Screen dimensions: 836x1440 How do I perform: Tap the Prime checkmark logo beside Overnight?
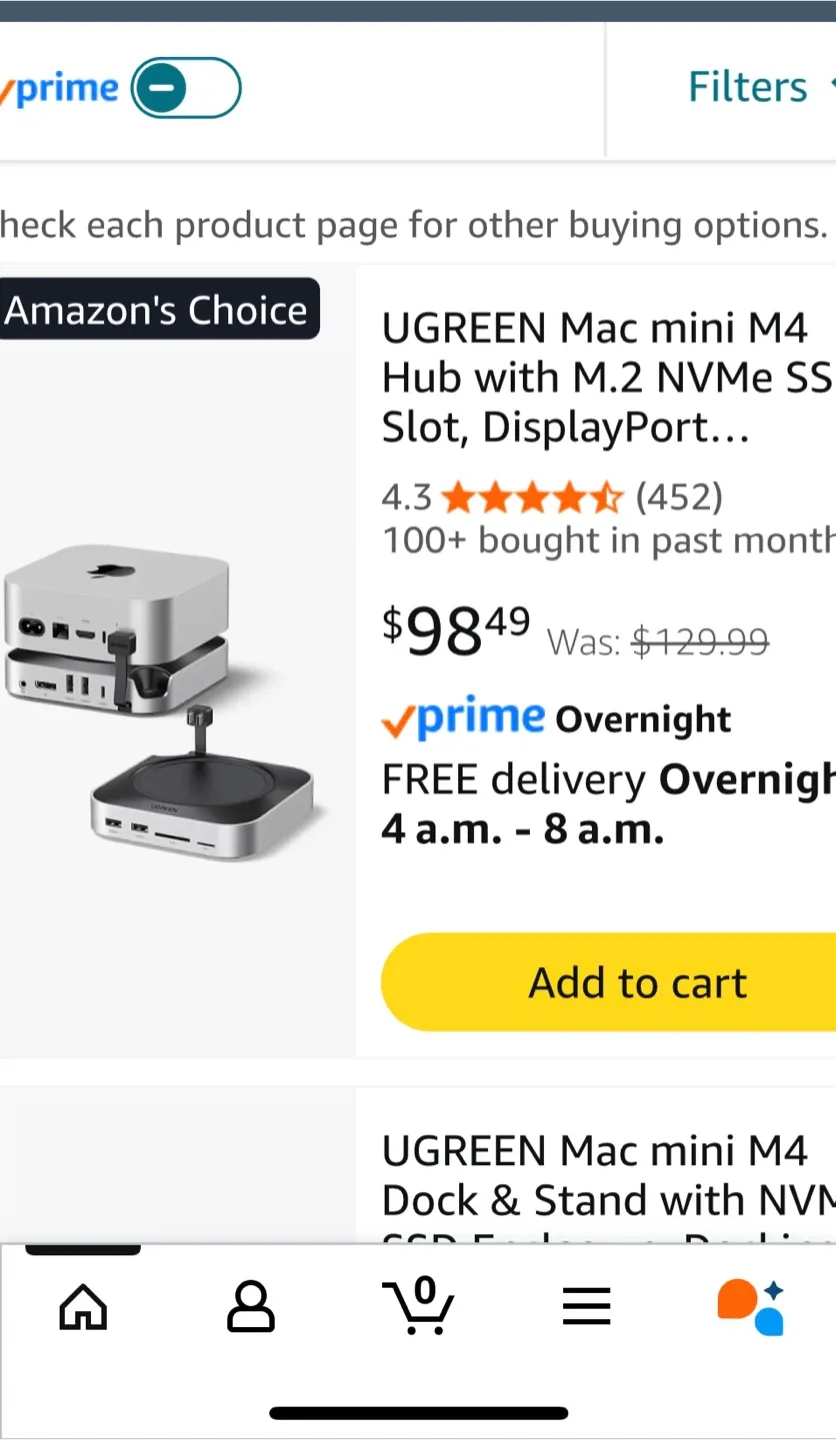point(463,718)
